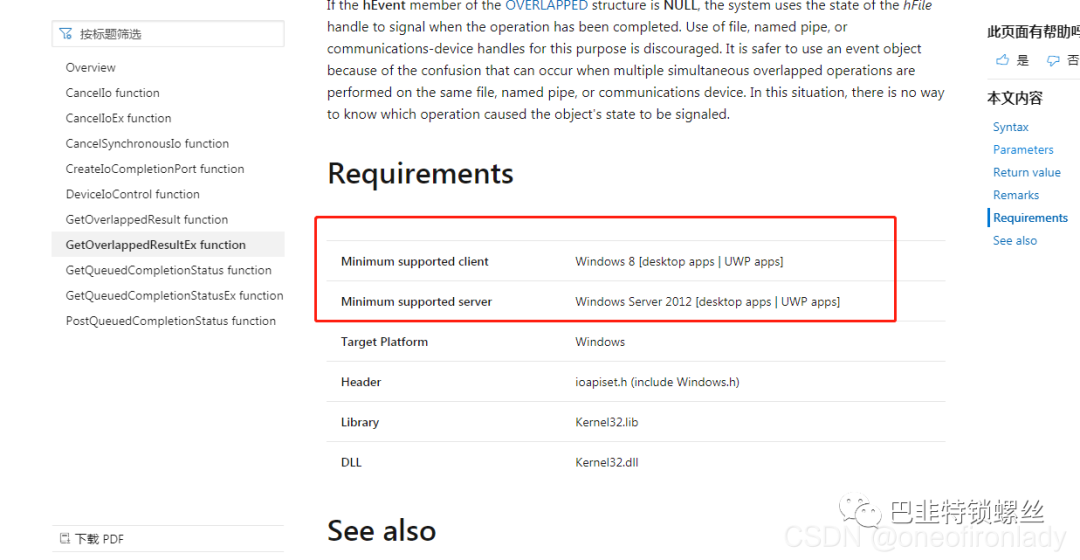The width and height of the screenshot is (1080, 560).
Task: Open CancelIo function page
Action: point(112,93)
